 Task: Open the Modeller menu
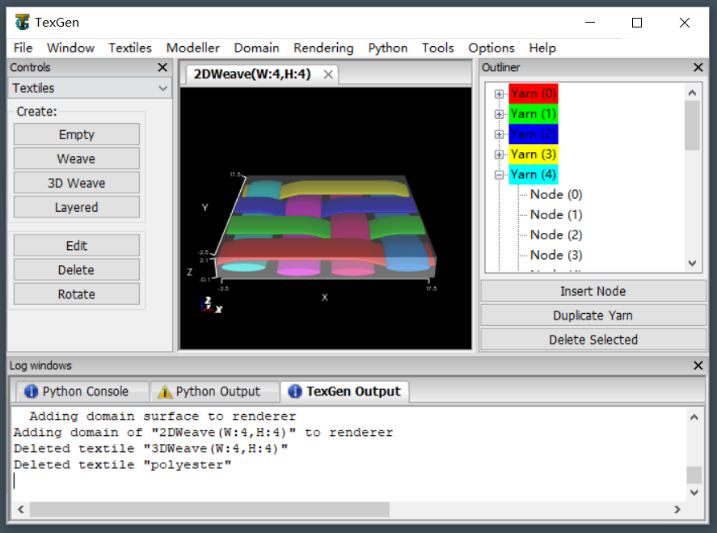click(192, 48)
